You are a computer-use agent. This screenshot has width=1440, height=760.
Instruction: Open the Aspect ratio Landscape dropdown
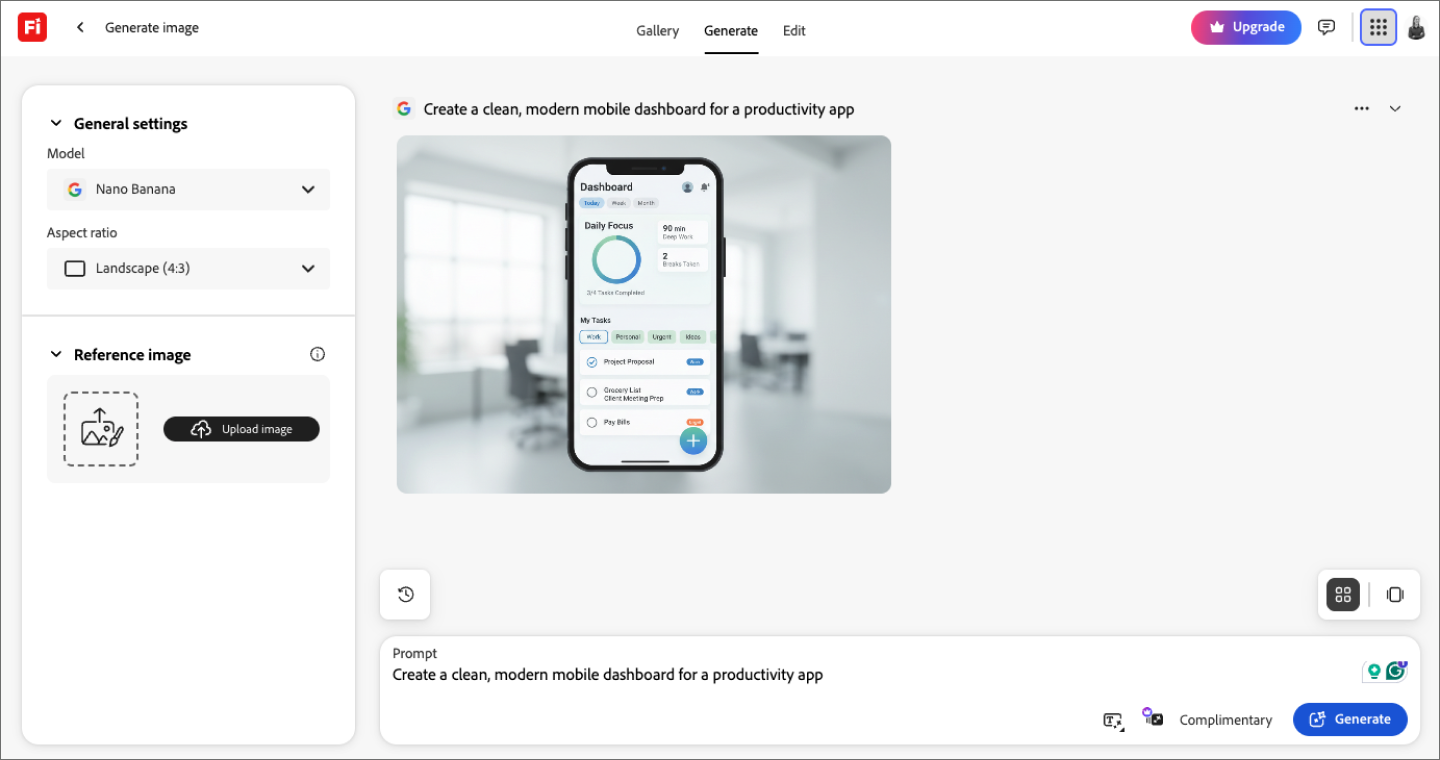(188, 268)
